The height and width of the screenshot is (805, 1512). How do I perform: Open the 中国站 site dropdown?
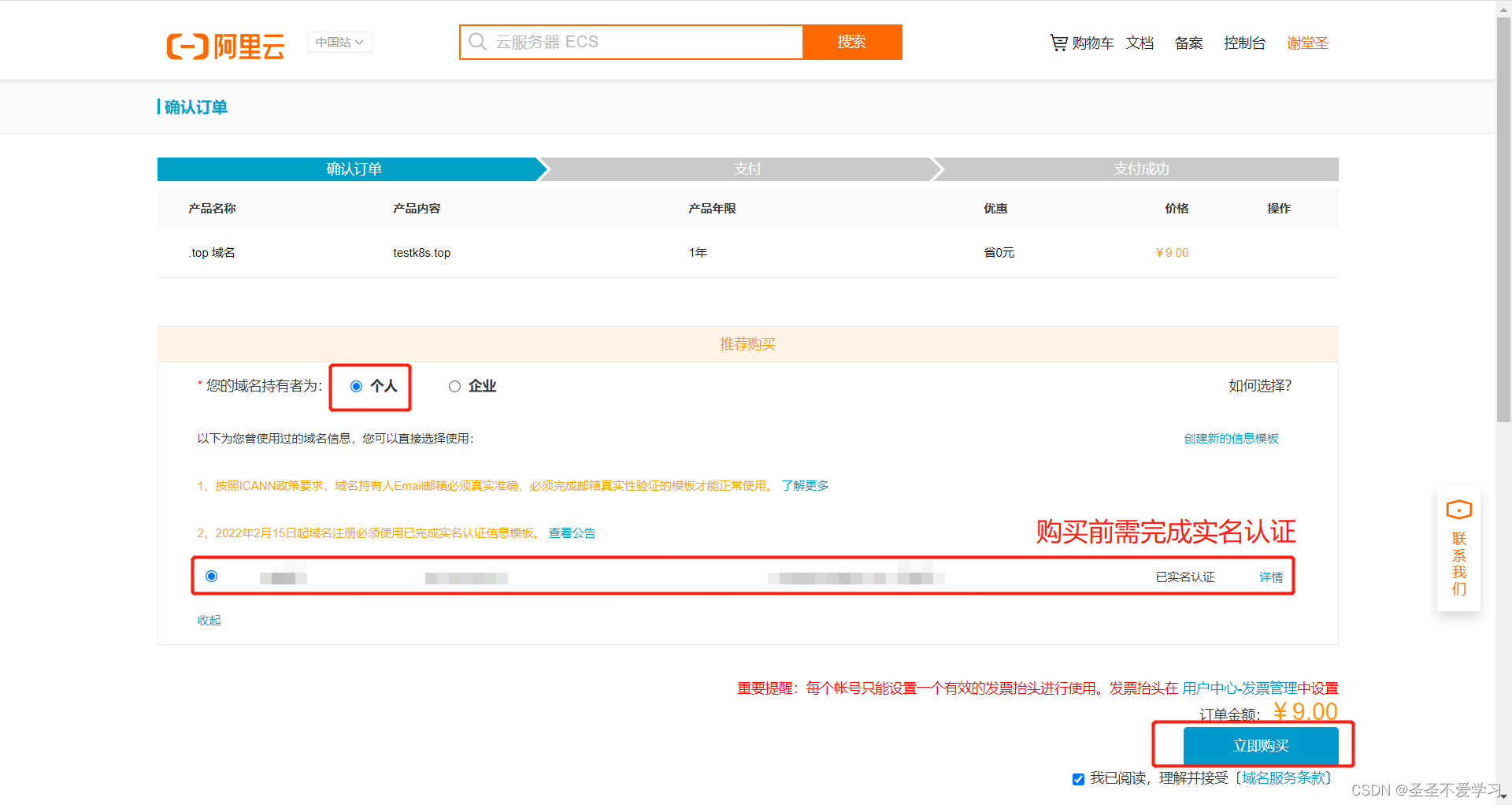click(339, 43)
